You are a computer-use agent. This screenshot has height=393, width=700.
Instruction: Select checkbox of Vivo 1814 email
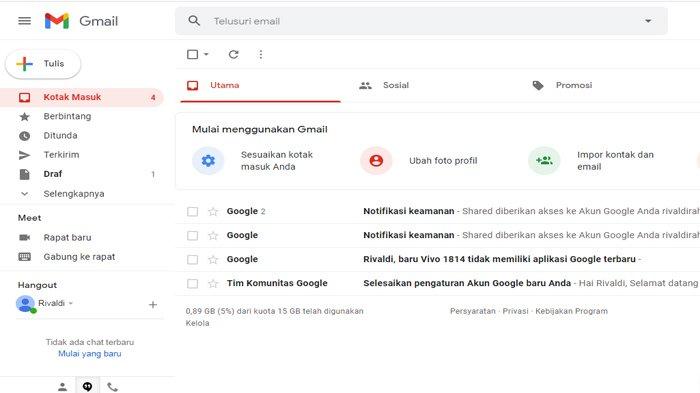[x=192, y=259]
